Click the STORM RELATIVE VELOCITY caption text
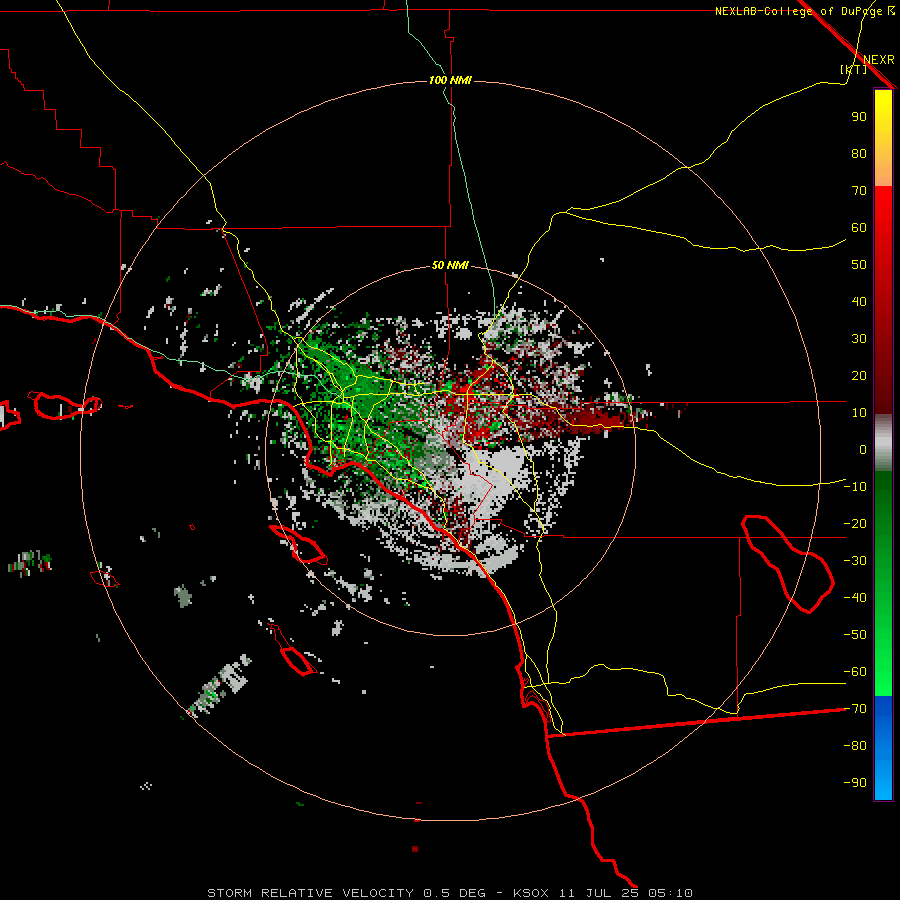 (x=310, y=893)
